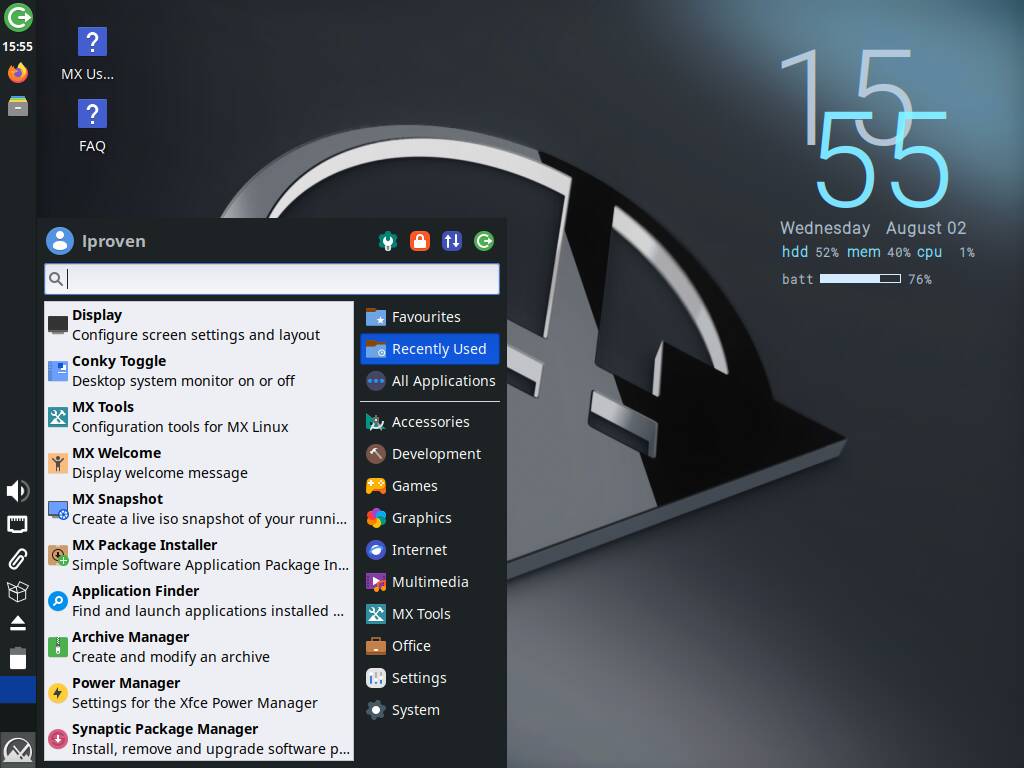Click the battery status icon in the panel

[x=18, y=658]
